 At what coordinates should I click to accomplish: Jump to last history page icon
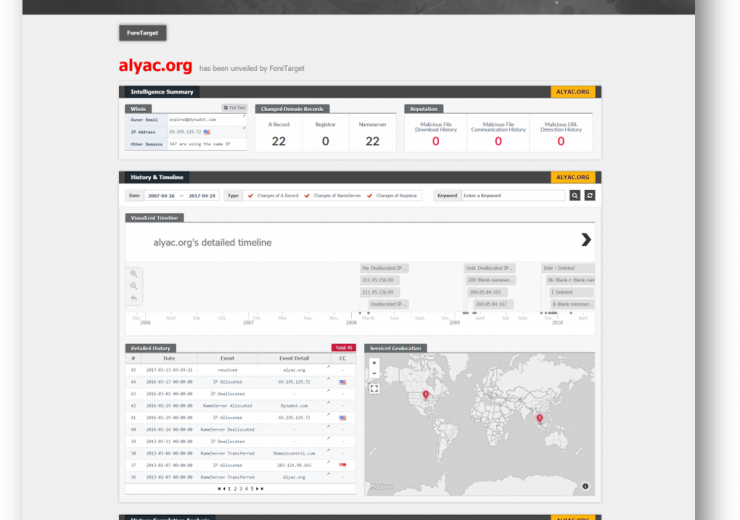(x=262, y=489)
